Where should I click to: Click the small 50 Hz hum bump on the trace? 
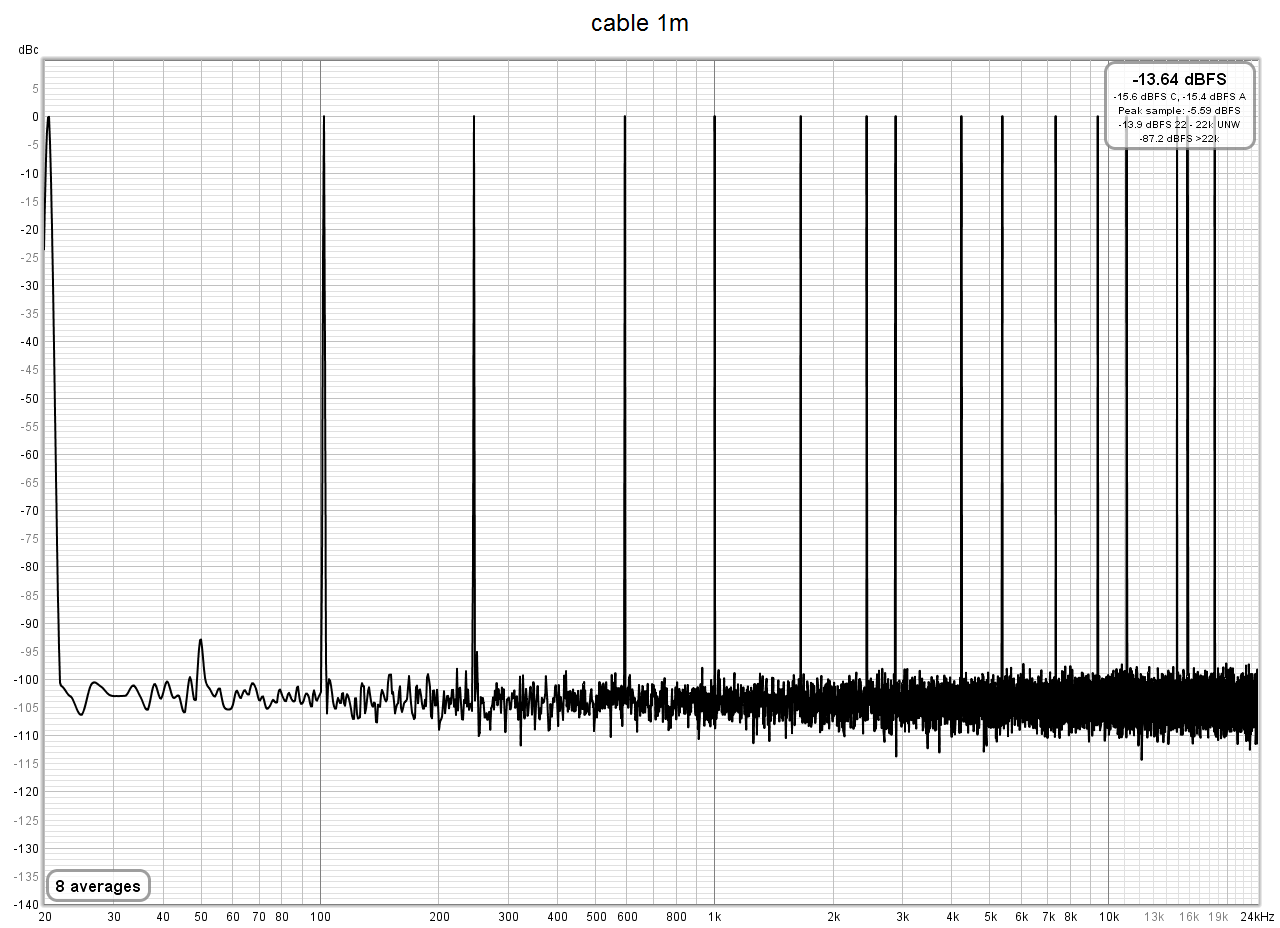tap(201, 640)
